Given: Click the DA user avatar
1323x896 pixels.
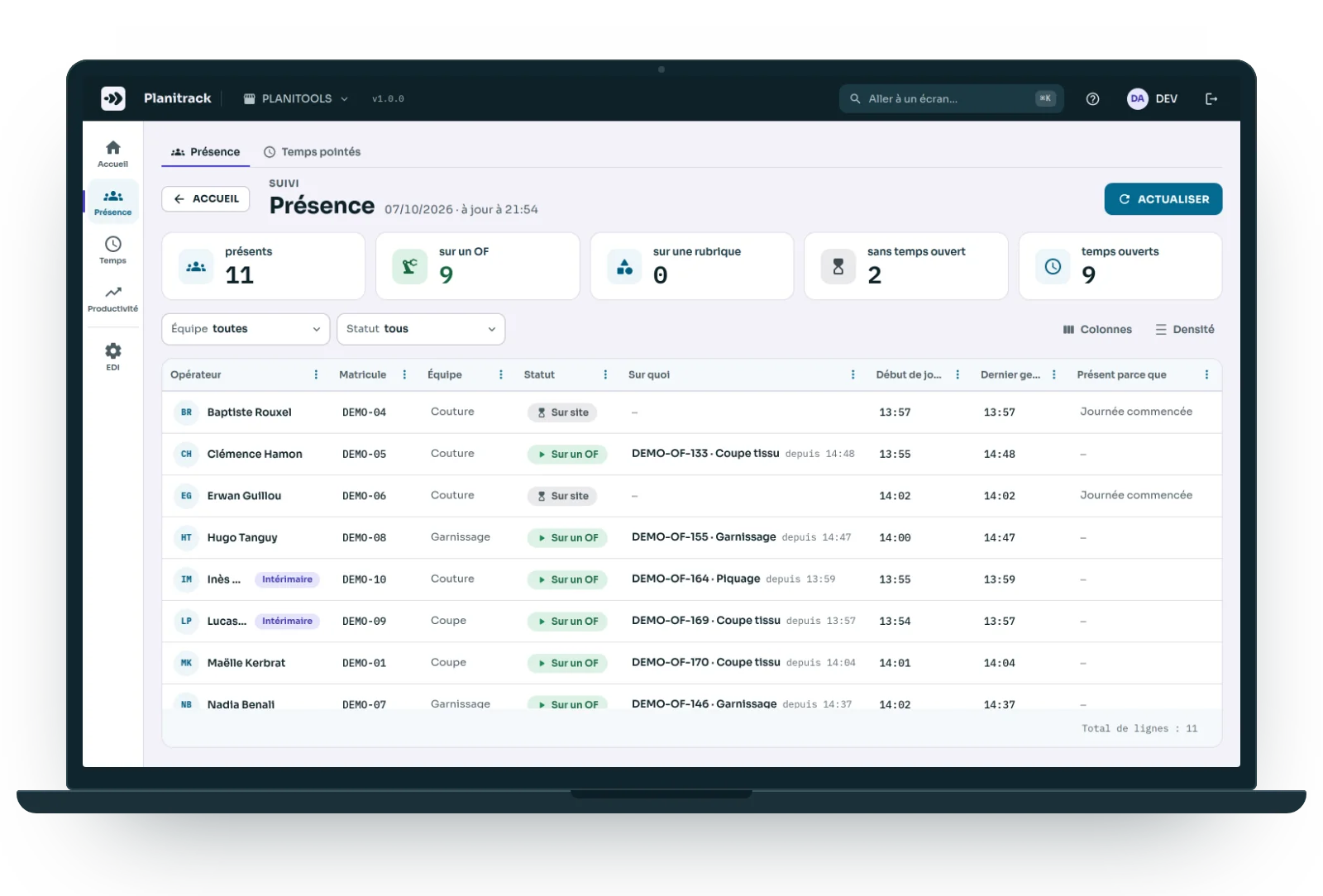Looking at the screenshot, I should coord(1138,98).
